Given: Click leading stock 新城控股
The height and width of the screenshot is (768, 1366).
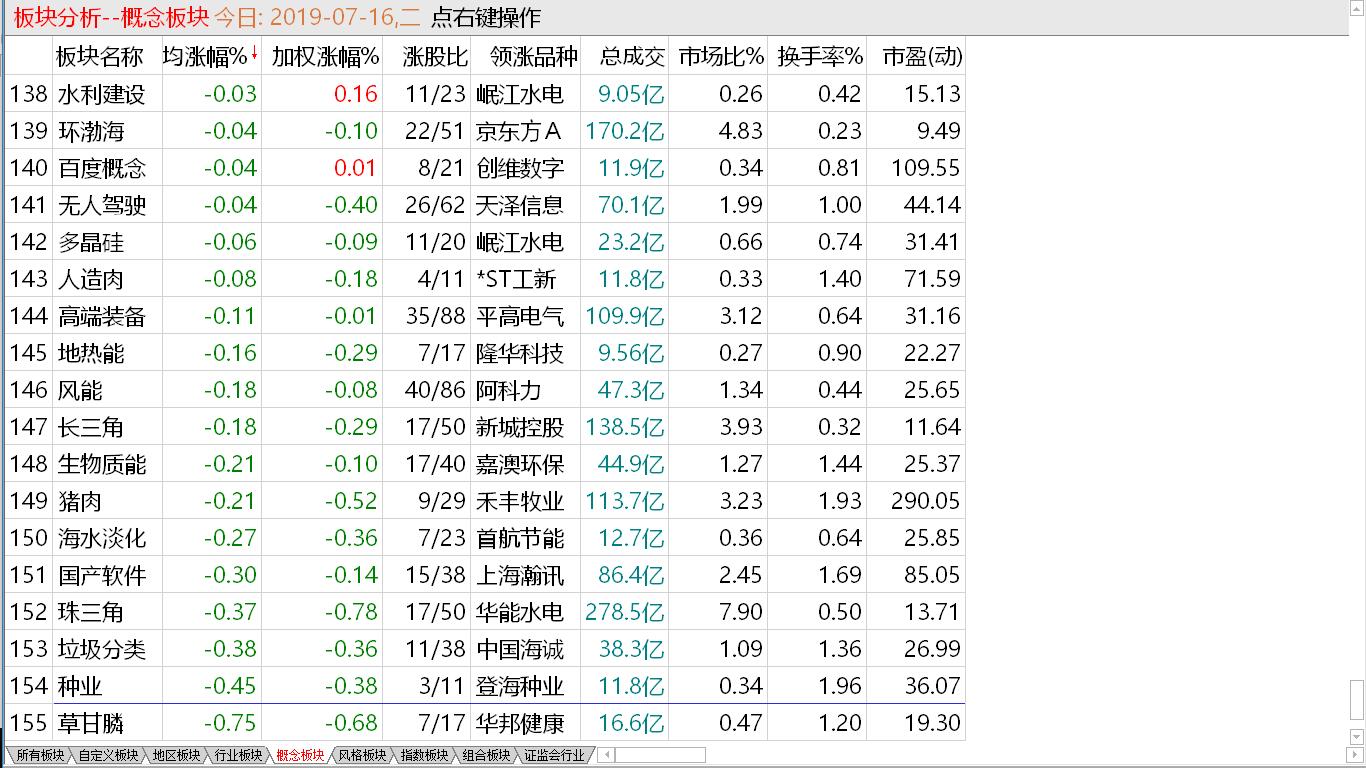Looking at the screenshot, I should pos(520,427).
